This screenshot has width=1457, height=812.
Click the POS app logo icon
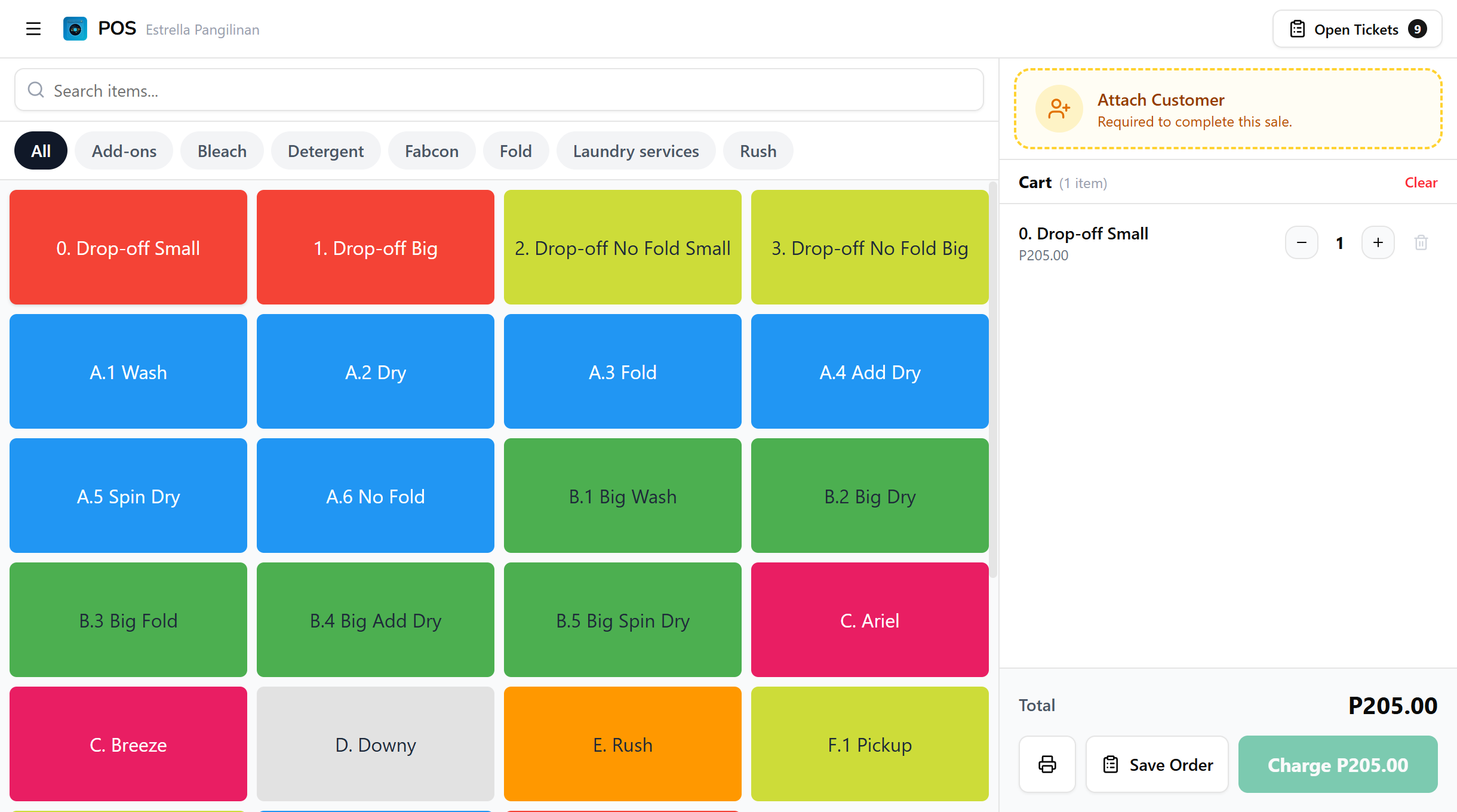(75, 29)
